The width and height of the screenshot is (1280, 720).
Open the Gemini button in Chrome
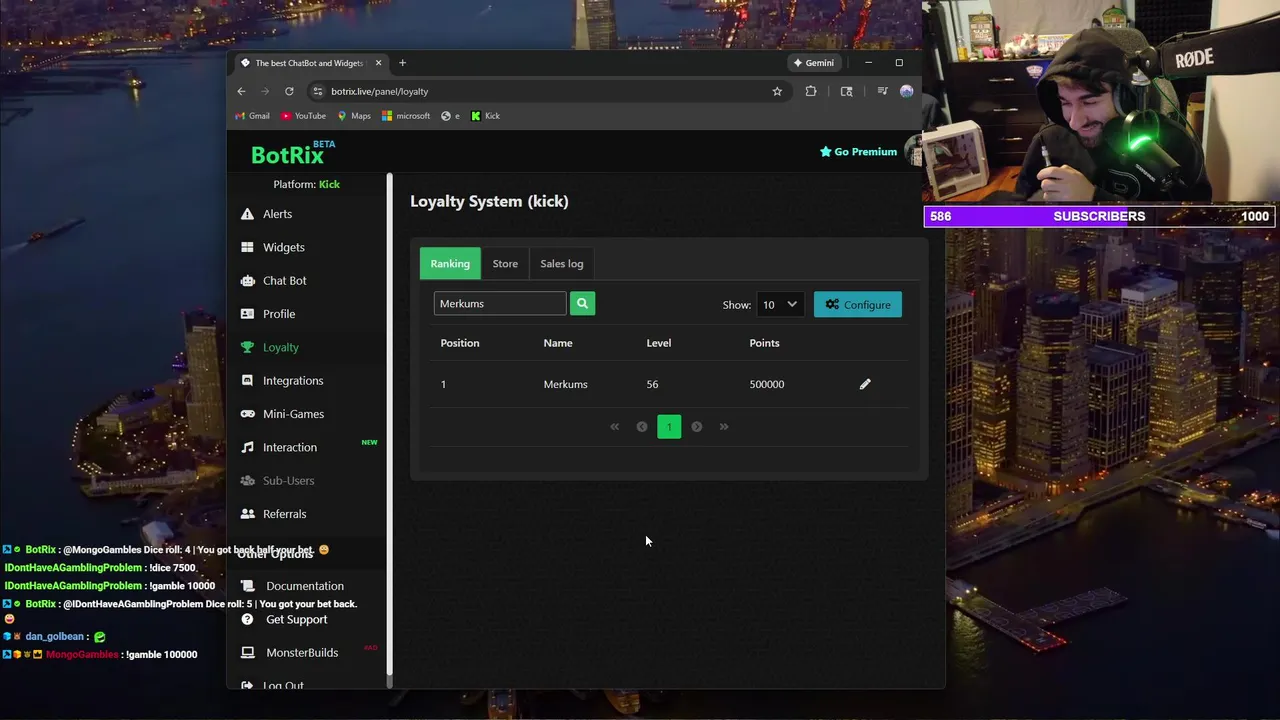click(814, 63)
